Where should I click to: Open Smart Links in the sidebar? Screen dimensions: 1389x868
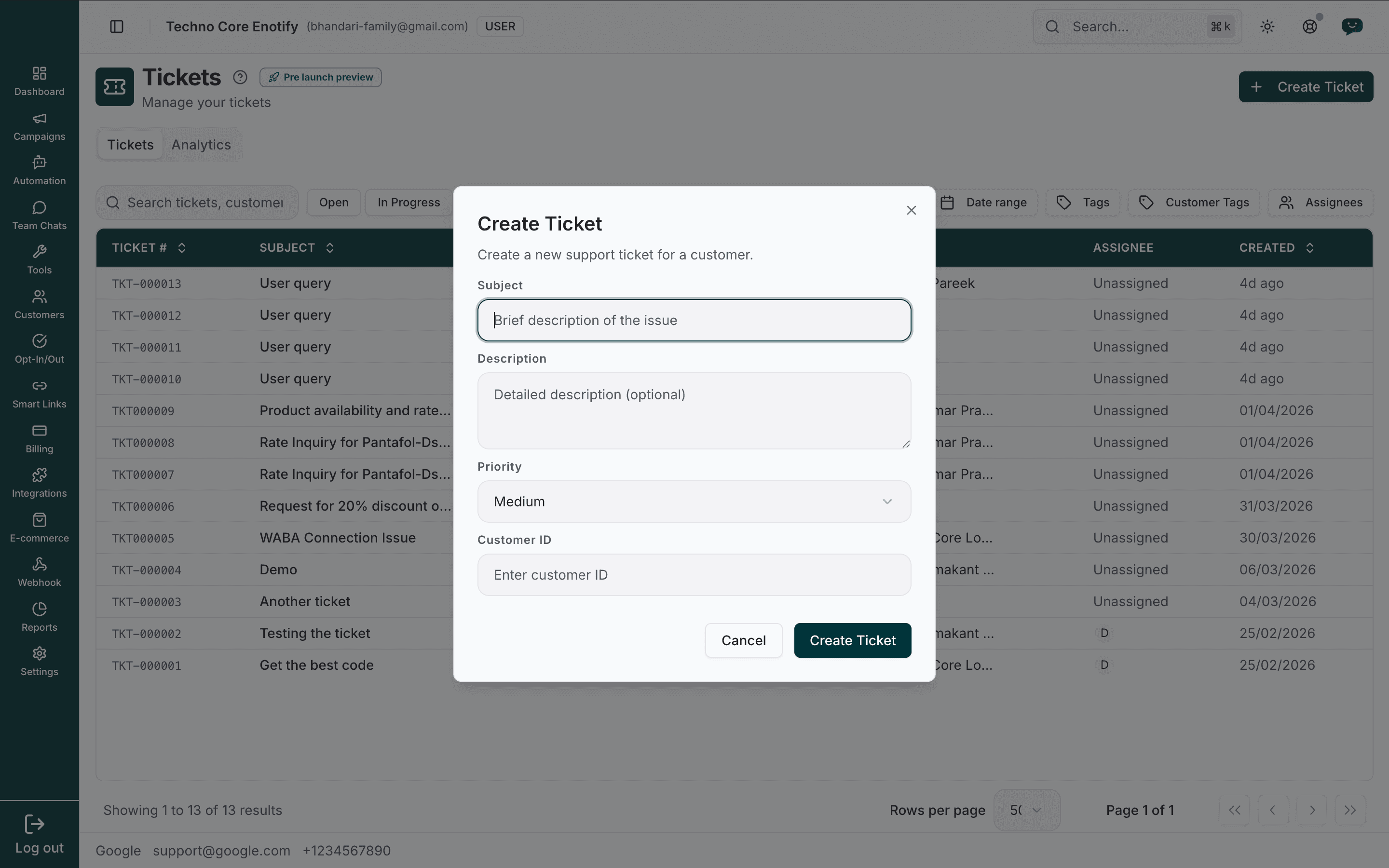(39, 394)
